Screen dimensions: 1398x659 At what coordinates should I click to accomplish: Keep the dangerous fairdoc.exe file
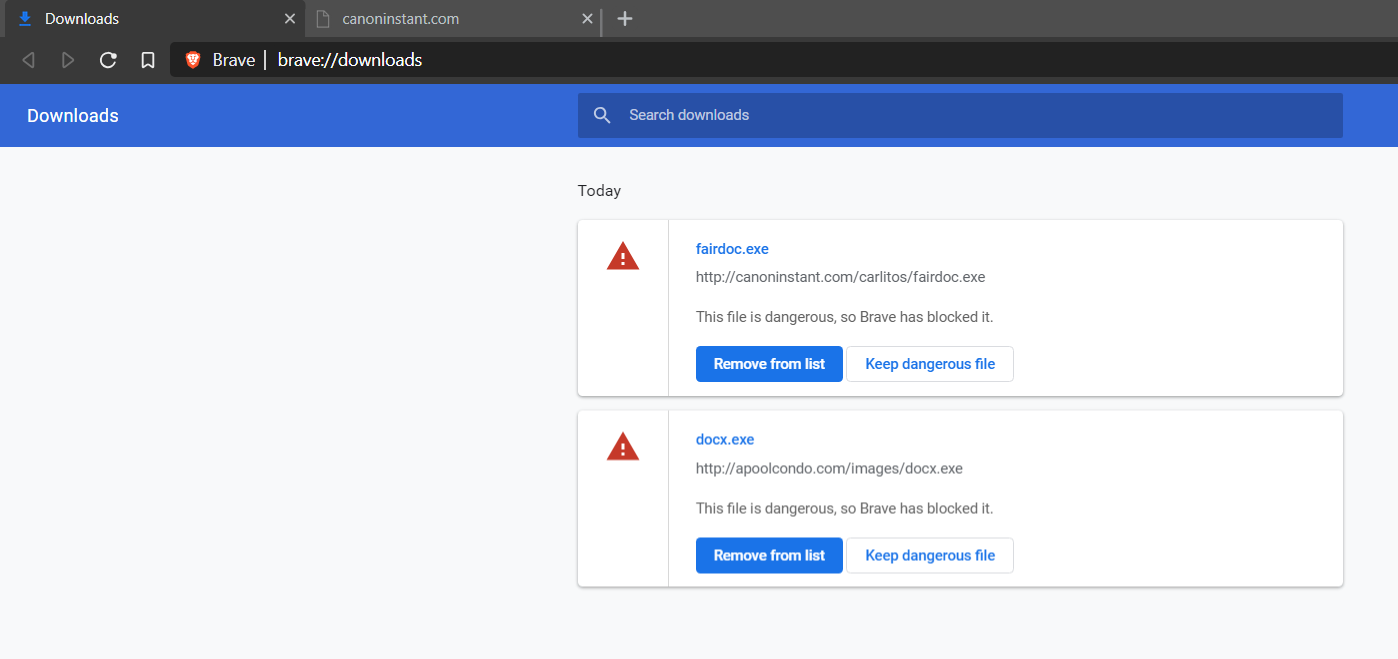point(930,364)
